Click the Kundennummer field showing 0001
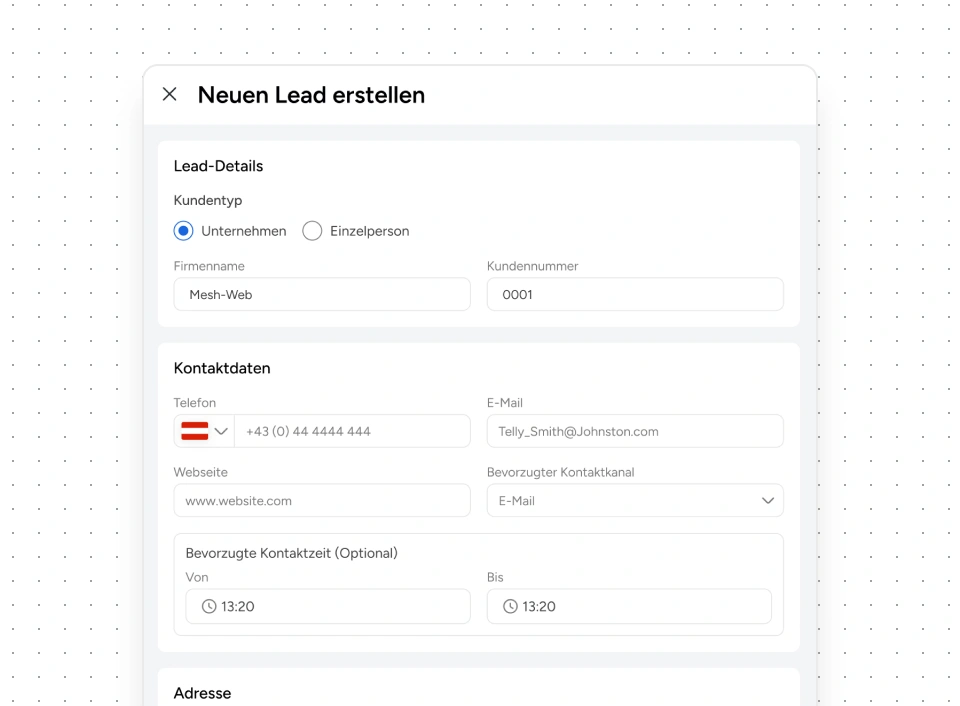The height and width of the screenshot is (706, 960). pos(635,294)
